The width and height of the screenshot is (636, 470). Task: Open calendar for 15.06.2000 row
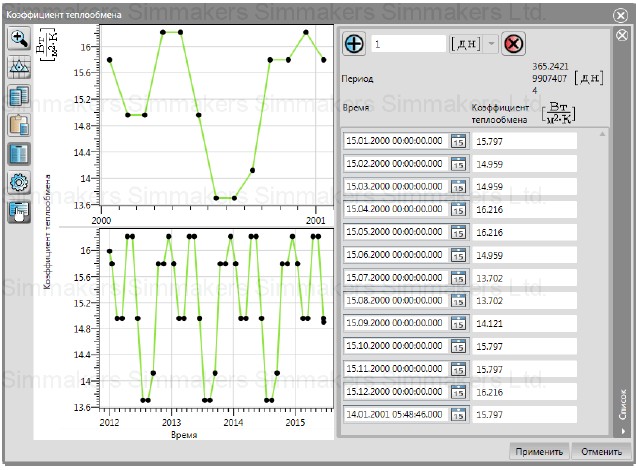458,255
